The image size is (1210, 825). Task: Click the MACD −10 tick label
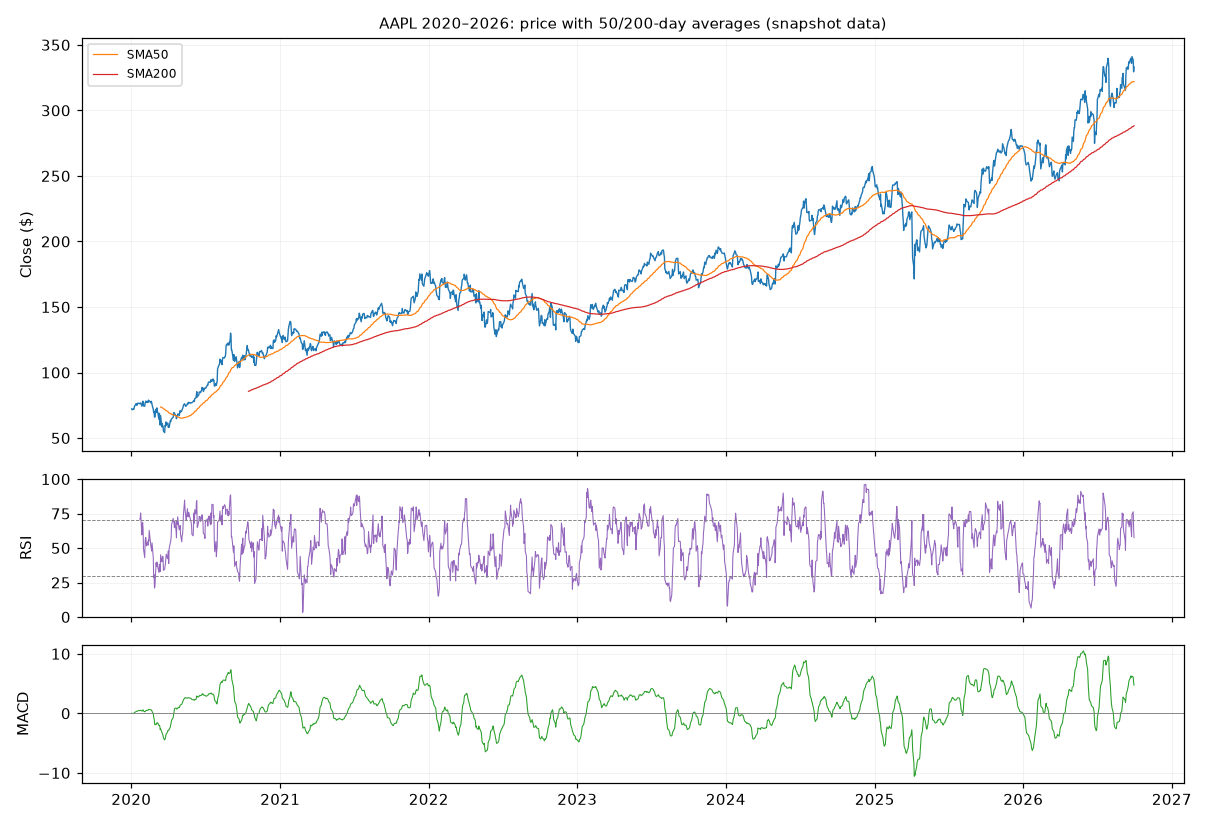pos(54,773)
